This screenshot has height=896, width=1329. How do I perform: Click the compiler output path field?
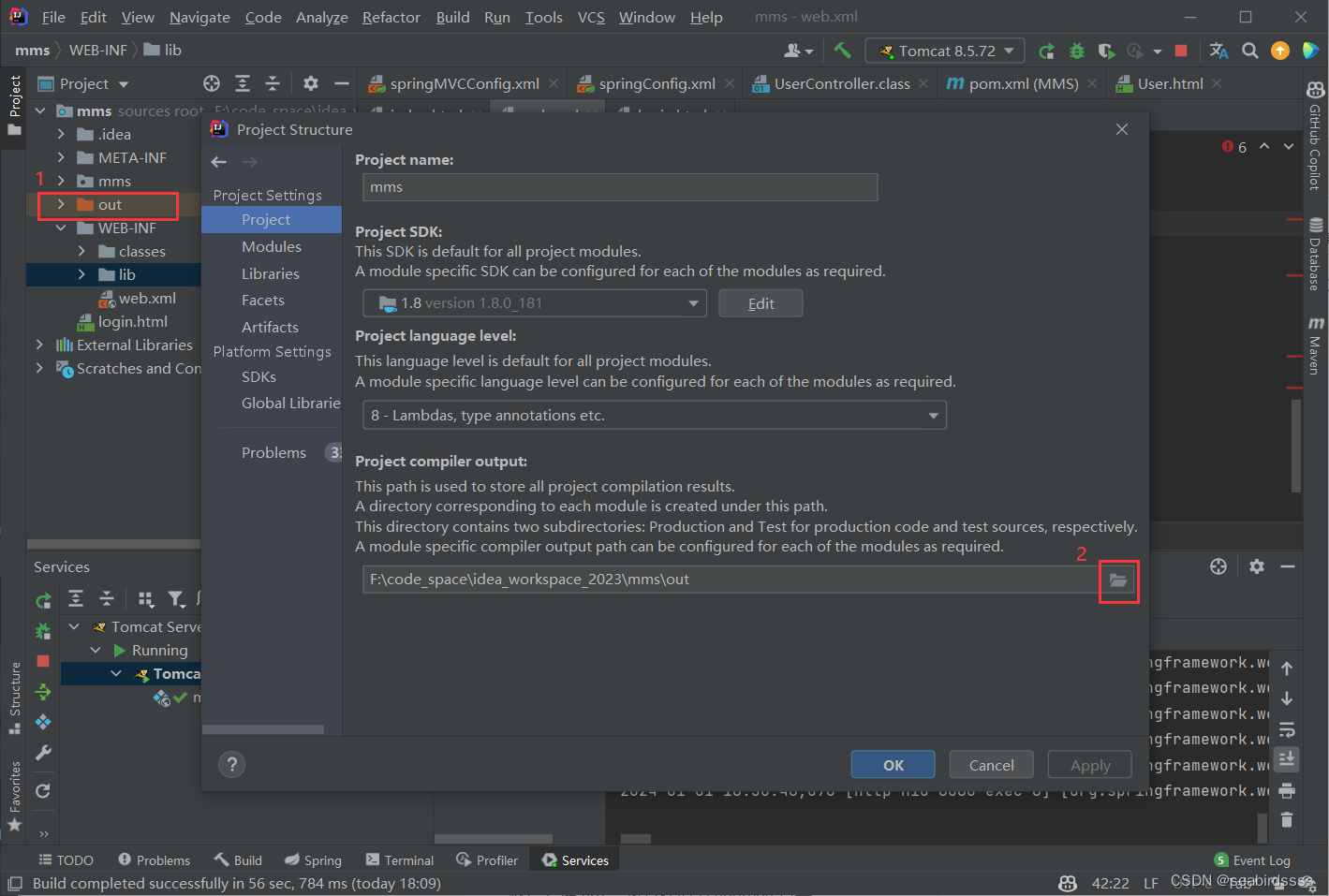click(731, 580)
